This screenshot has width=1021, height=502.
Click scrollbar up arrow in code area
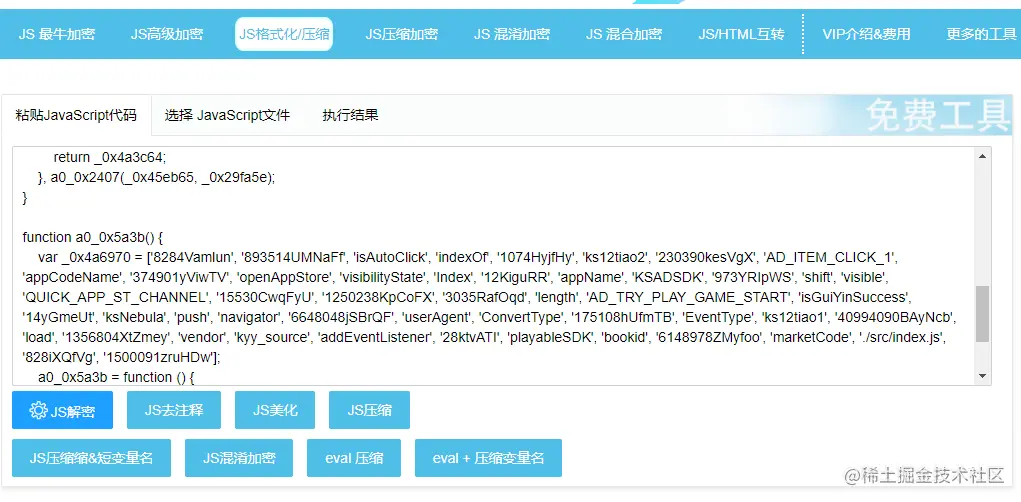pyautogui.click(x=983, y=155)
